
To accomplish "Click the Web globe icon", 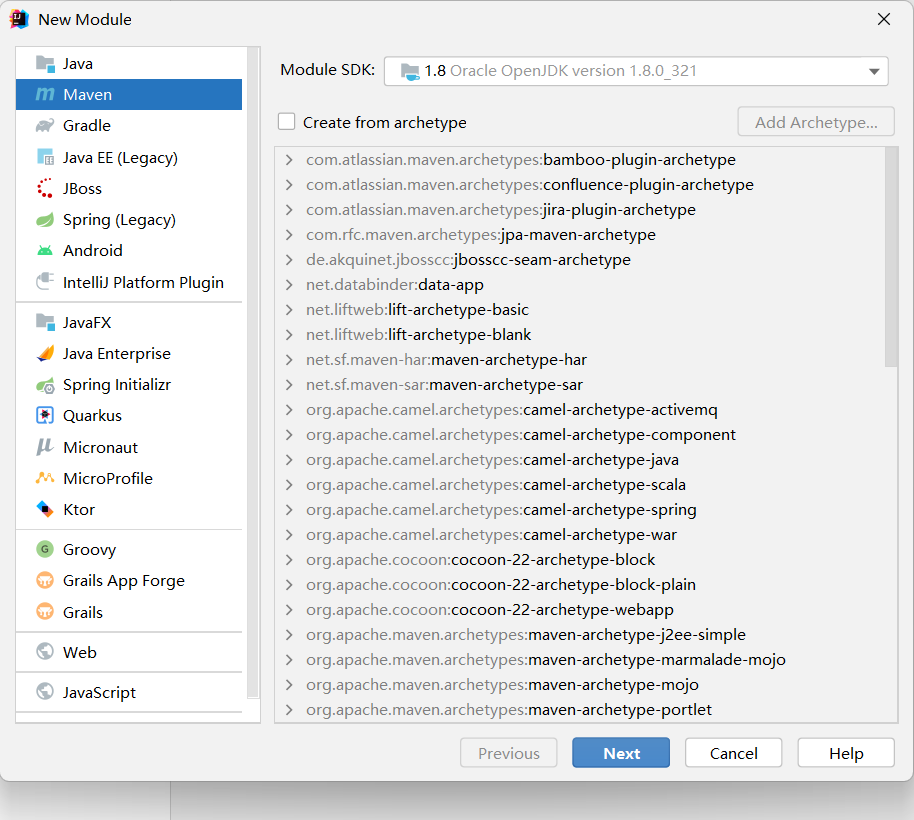I will 45,652.
